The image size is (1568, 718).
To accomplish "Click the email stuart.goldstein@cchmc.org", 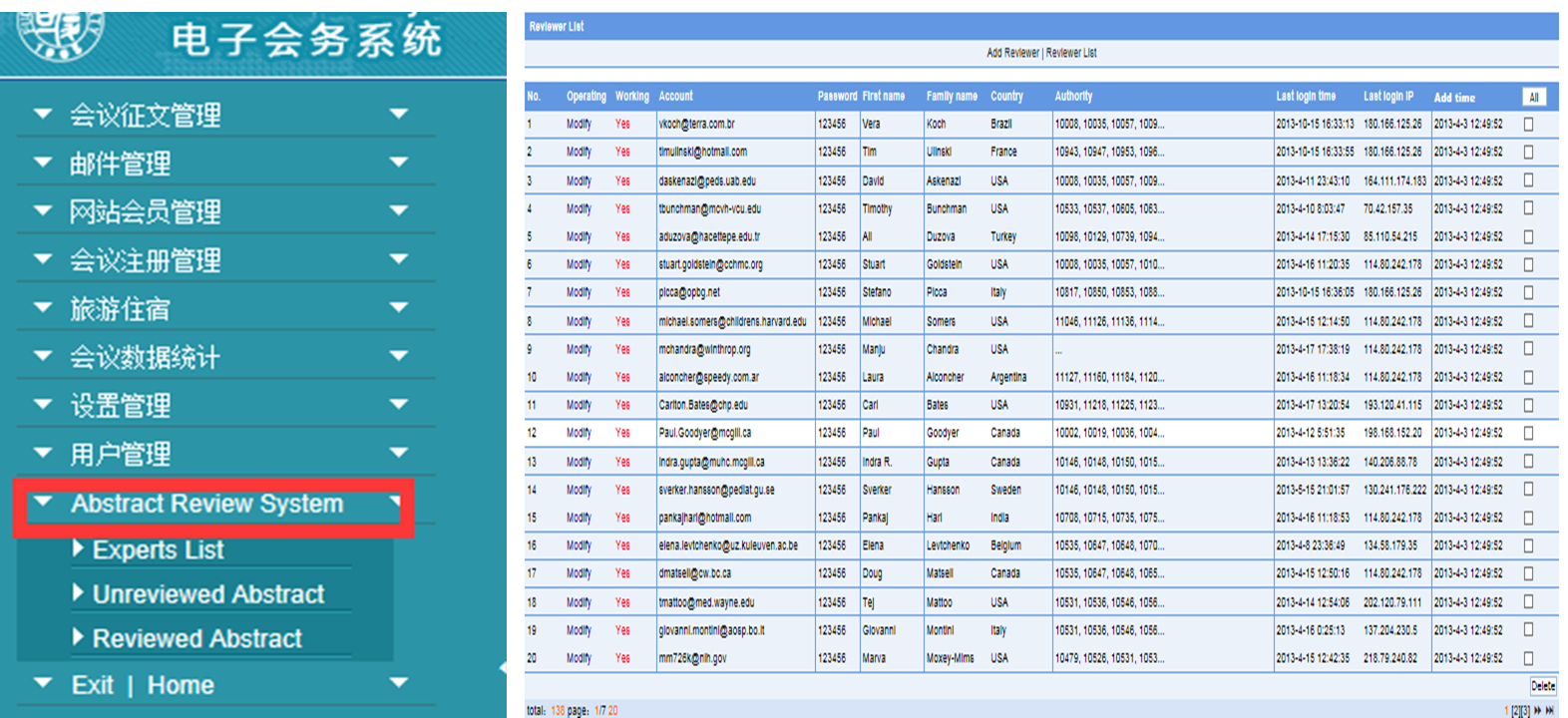I will click(x=710, y=265).
